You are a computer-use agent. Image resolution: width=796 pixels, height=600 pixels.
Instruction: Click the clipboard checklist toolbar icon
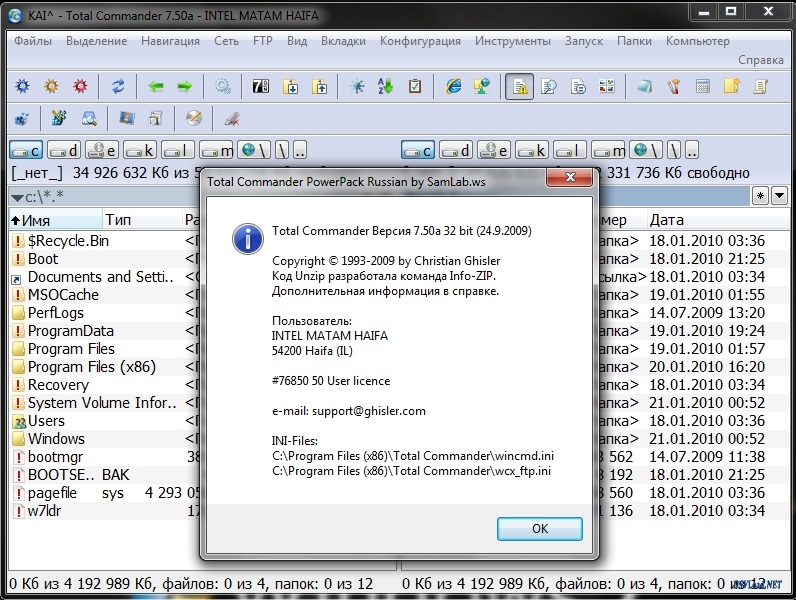pyautogui.click(x=415, y=86)
